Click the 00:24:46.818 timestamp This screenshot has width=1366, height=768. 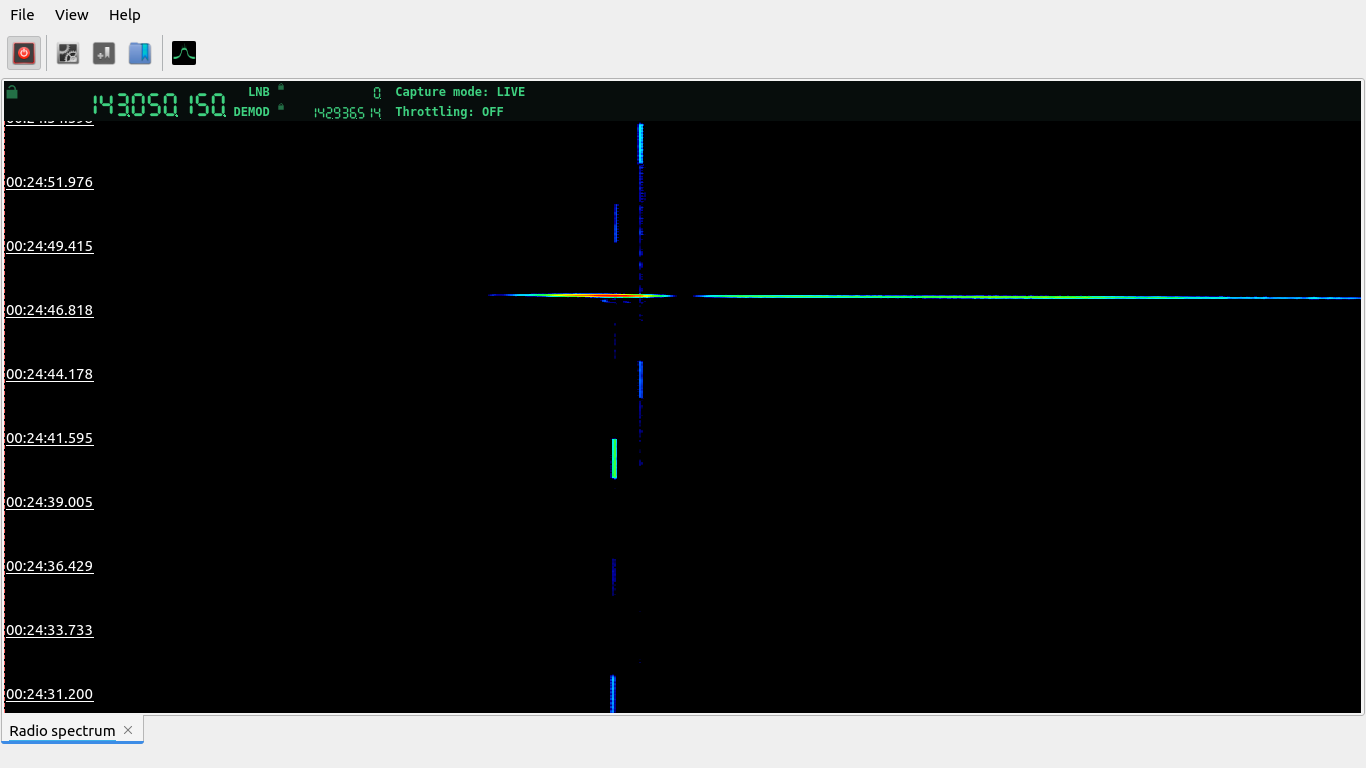coord(49,310)
